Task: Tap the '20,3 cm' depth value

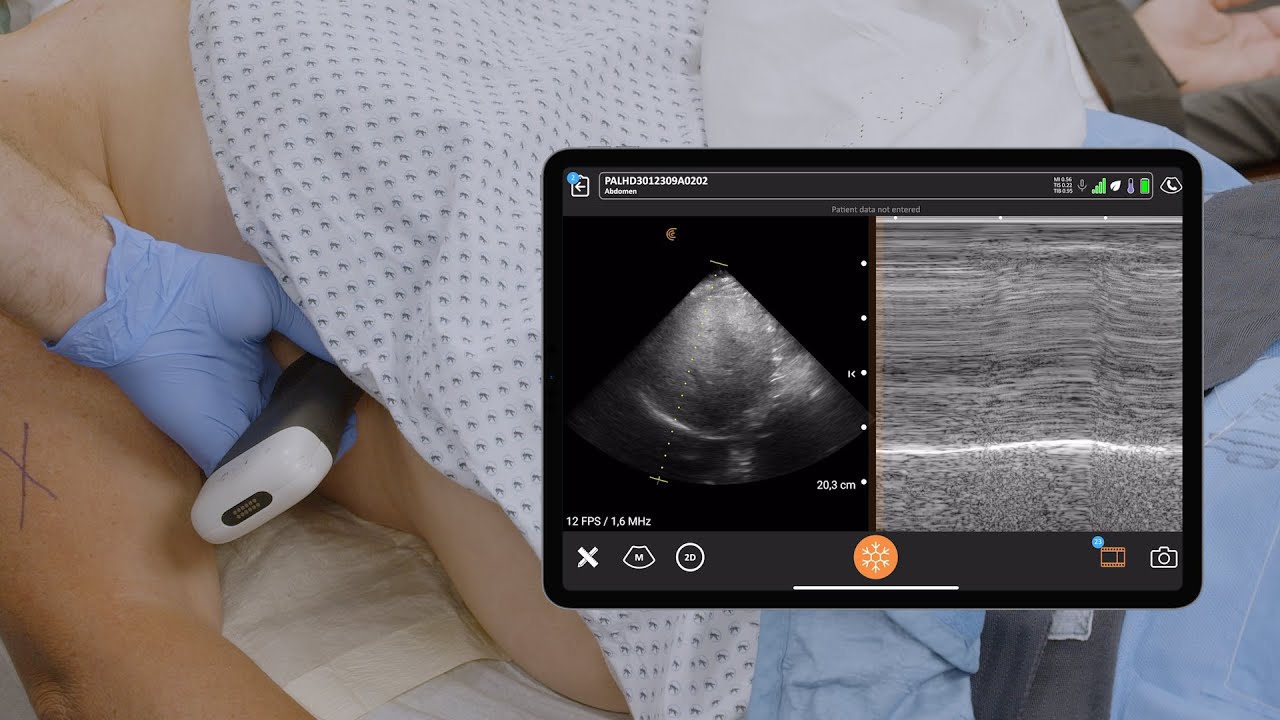Action: point(836,485)
